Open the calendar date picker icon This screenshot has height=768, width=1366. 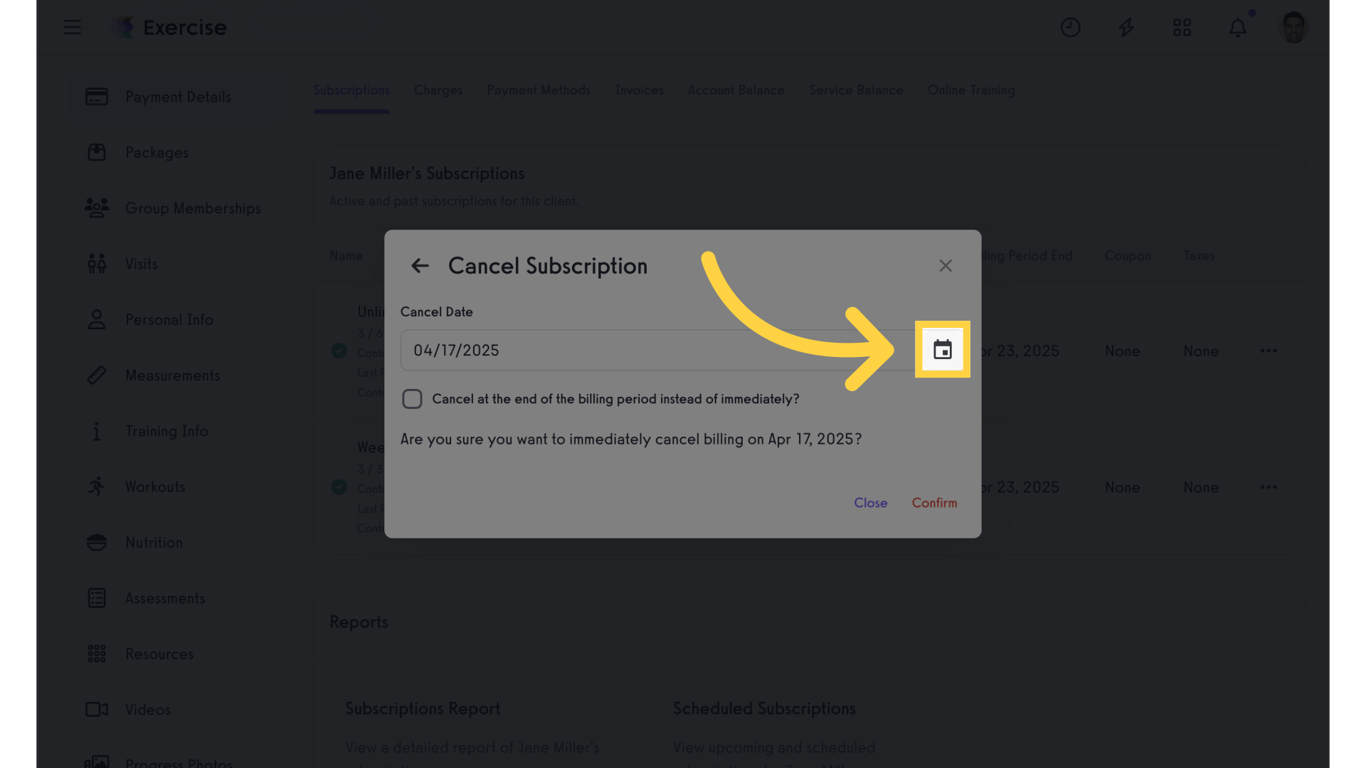click(x=942, y=350)
